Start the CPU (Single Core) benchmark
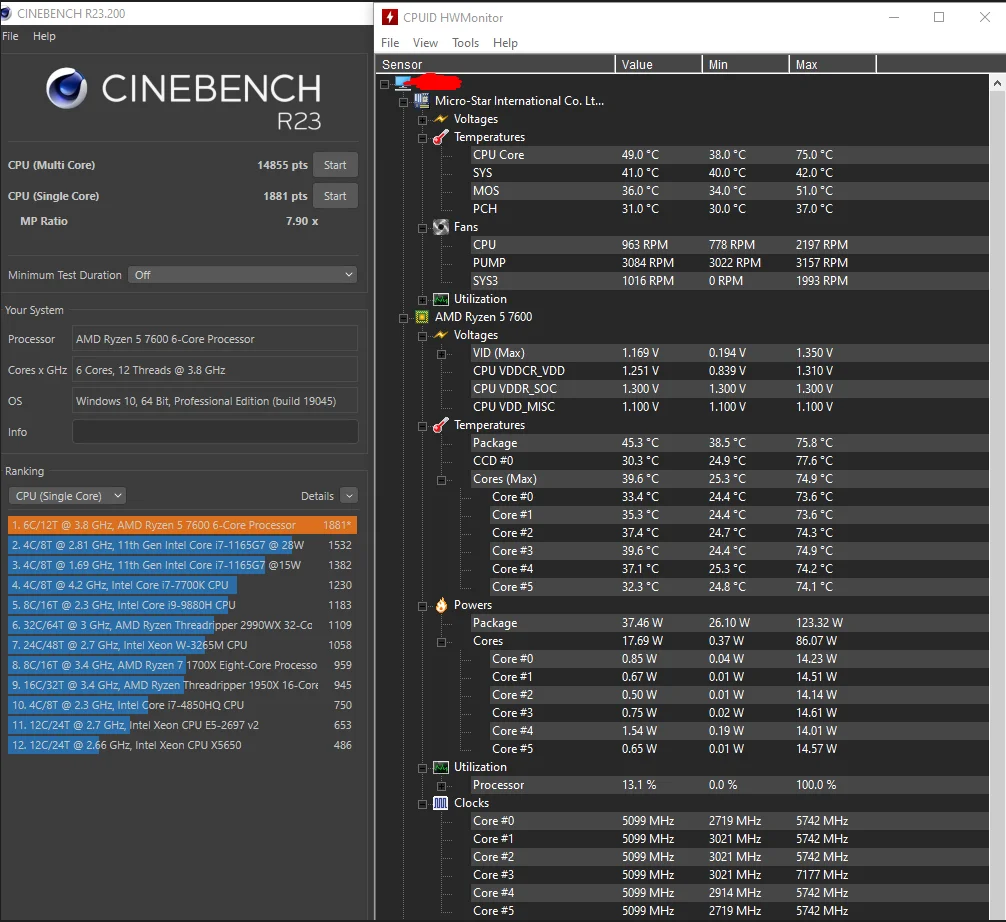1006x922 pixels. pos(335,196)
